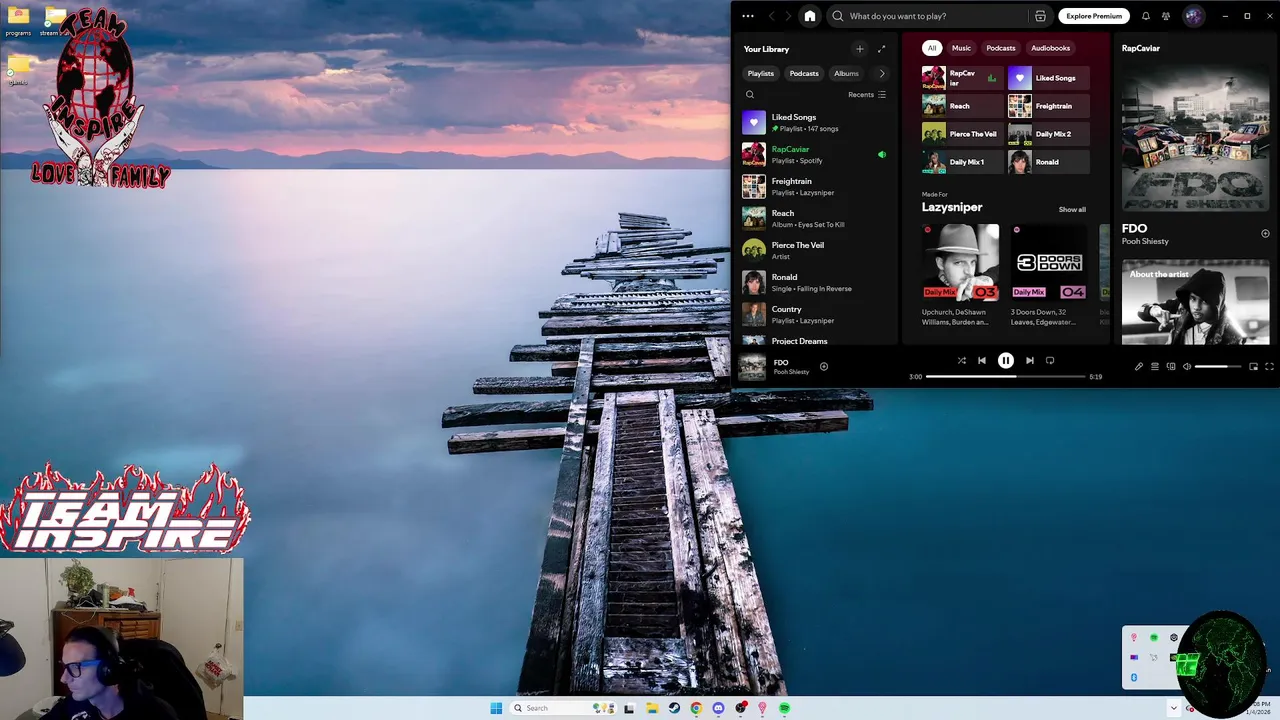
Task: Open Google Chrome from the taskbar
Action: pyautogui.click(x=696, y=708)
